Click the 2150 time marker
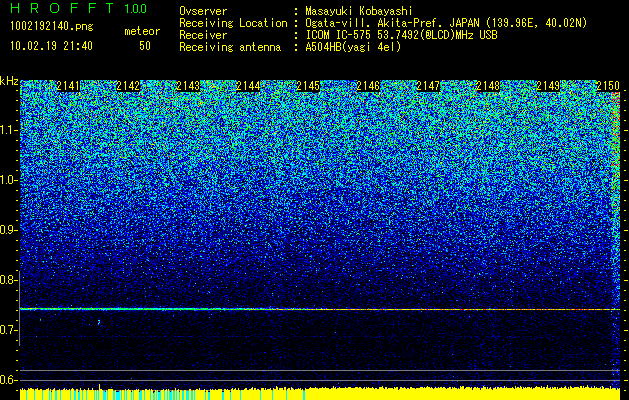Image resolution: width=629 pixels, height=400 pixels. coord(608,86)
